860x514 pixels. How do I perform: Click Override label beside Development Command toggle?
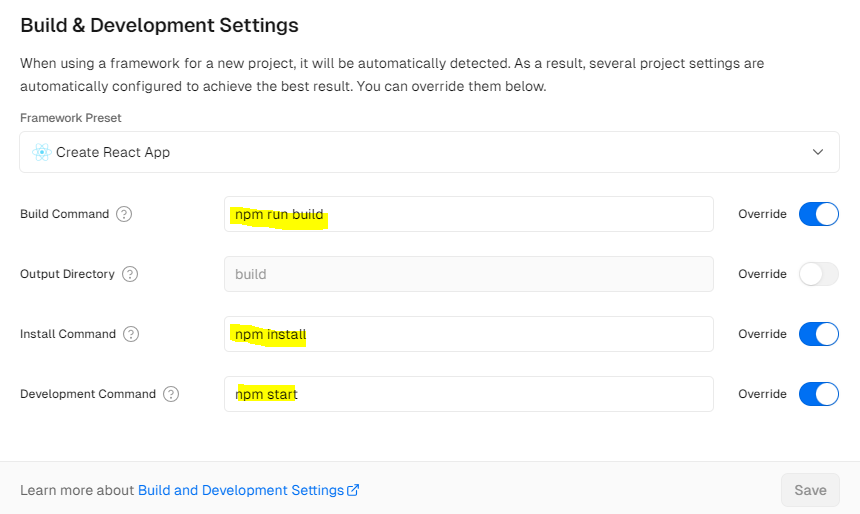(x=762, y=394)
